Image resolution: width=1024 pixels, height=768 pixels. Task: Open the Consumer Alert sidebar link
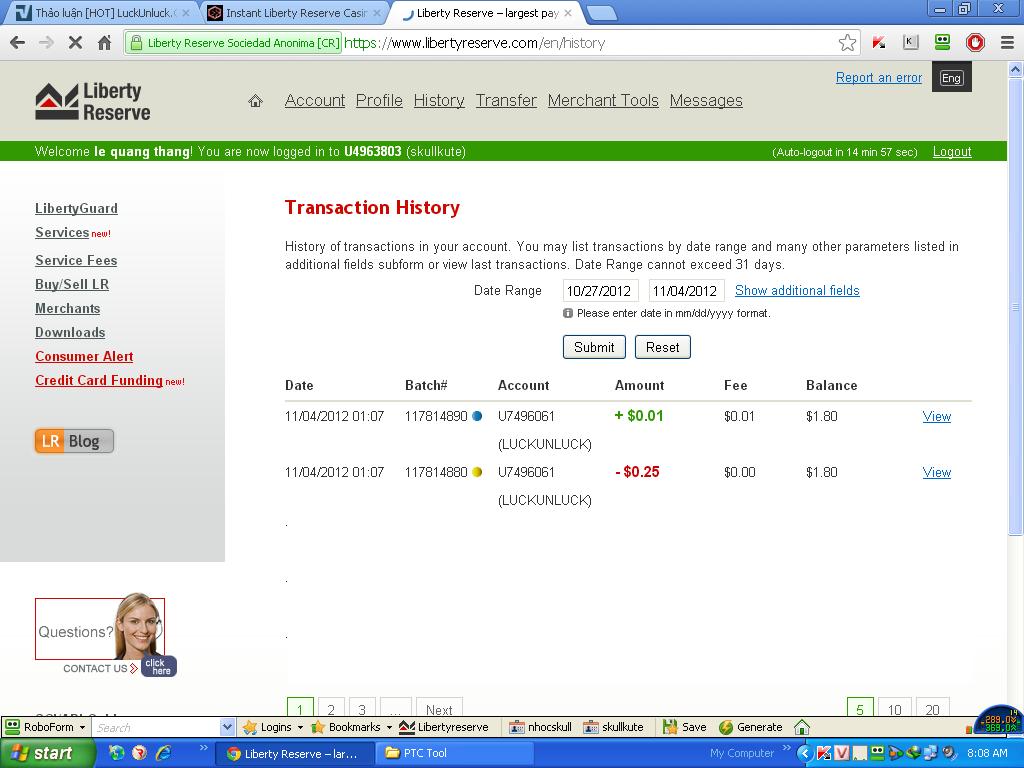[x=84, y=357]
